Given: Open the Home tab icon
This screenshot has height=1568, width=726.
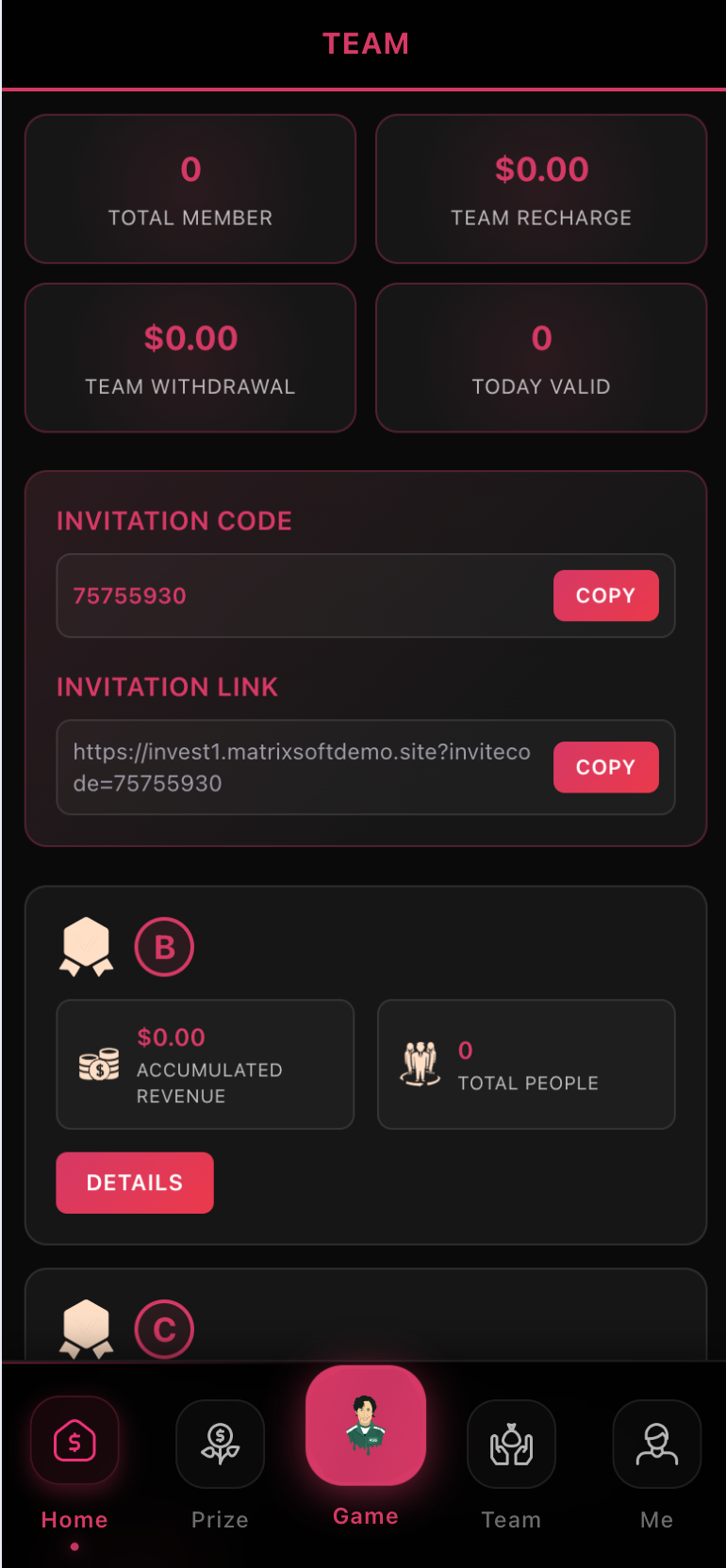Looking at the screenshot, I should [x=74, y=1442].
